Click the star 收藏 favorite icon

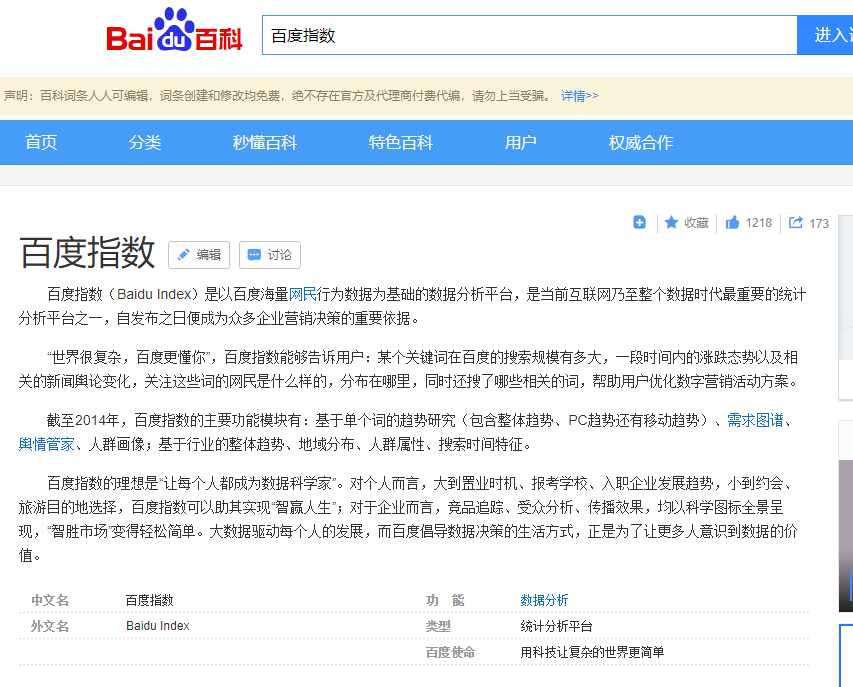click(671, 222)
